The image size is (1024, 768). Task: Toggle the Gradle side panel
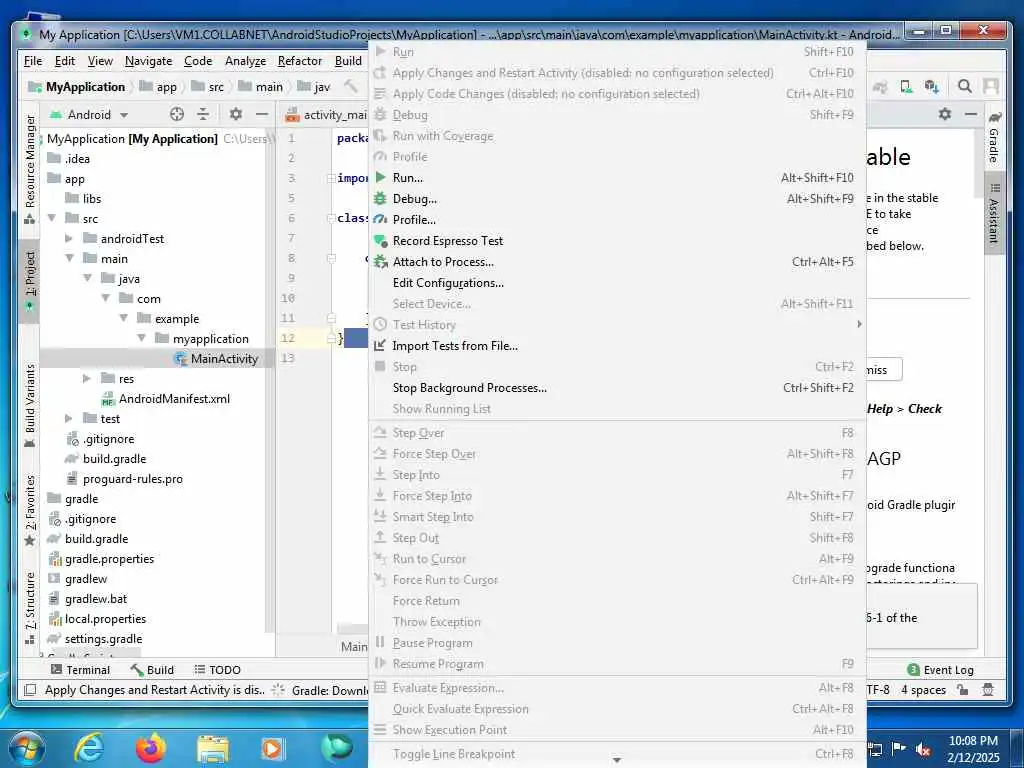point(994,138)
